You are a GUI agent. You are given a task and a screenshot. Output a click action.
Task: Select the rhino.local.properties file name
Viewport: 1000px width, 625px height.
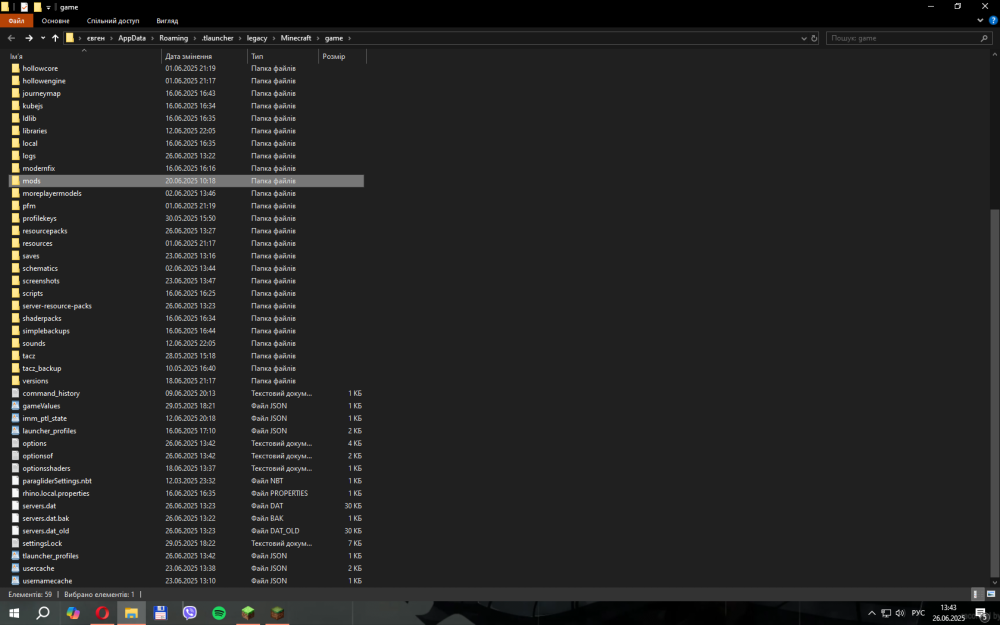click(55, 494)
